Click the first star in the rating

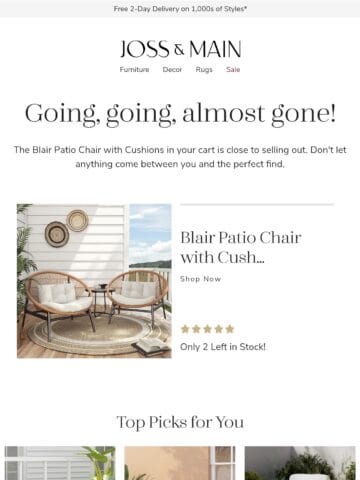coord(185,329)
